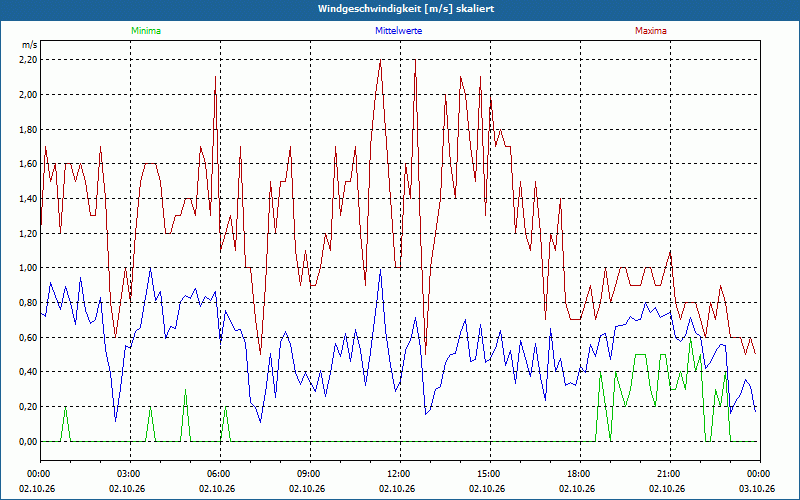Image resolution: width=800 pixels, height=500 pixels.
Task: Click the y-axis value '0,80'
Action: [x=28, y=303]
